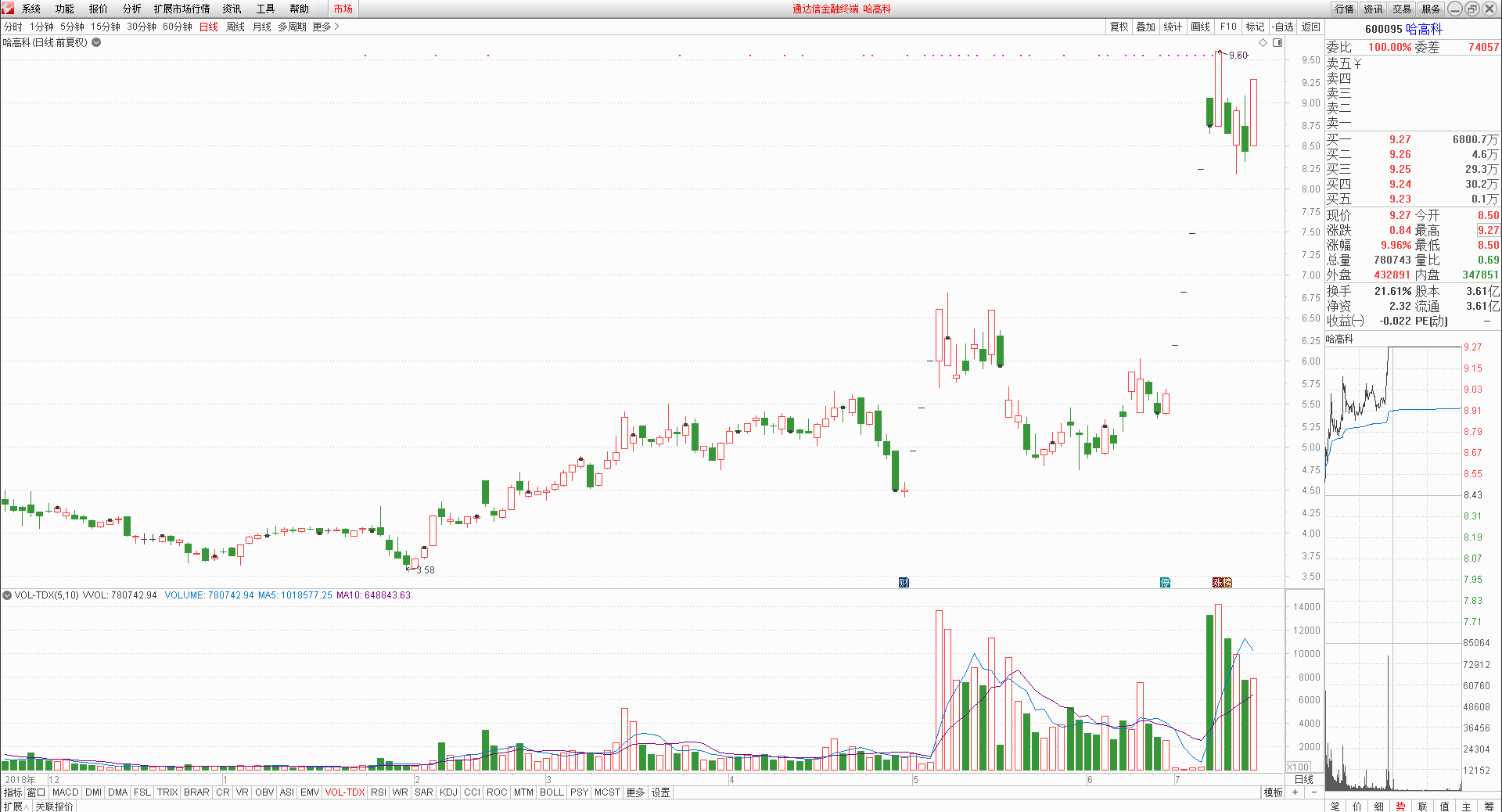This screenshot has height=812, width=1502.
Task: Expand the 扩展 panel
Action: [16, 806]
